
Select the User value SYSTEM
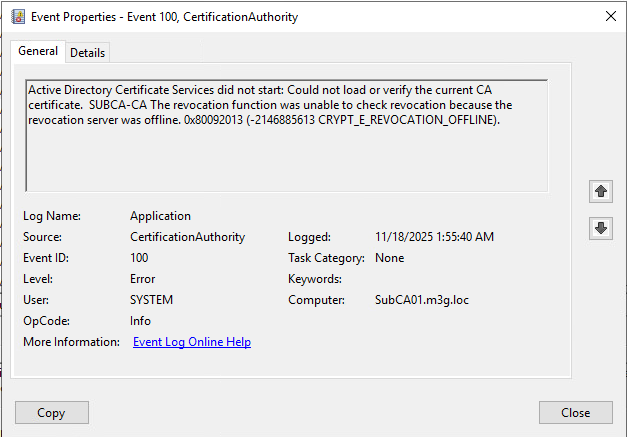pos(151,300)
